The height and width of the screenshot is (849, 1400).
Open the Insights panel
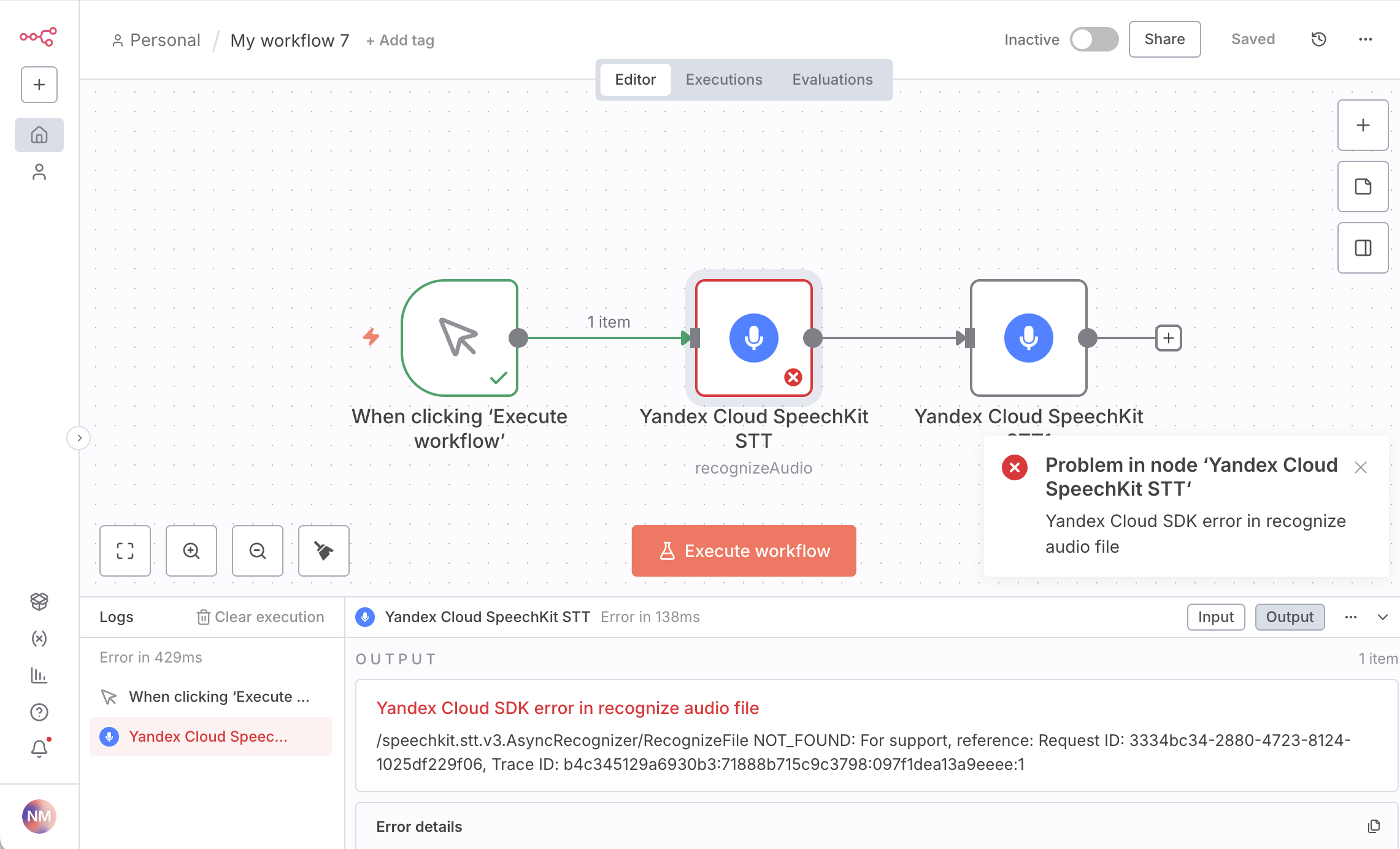pyautogui.click(x=39, y=675)
